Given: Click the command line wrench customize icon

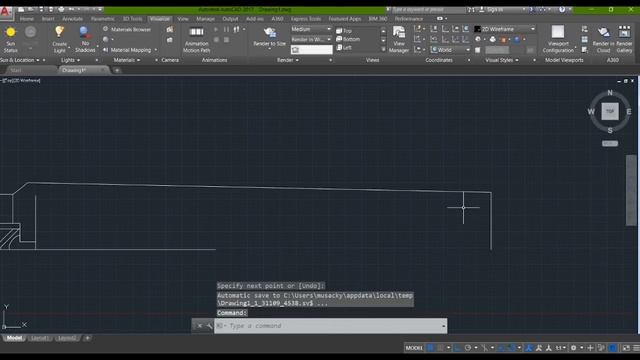Looking at the screenshot, I should (209, 326).
